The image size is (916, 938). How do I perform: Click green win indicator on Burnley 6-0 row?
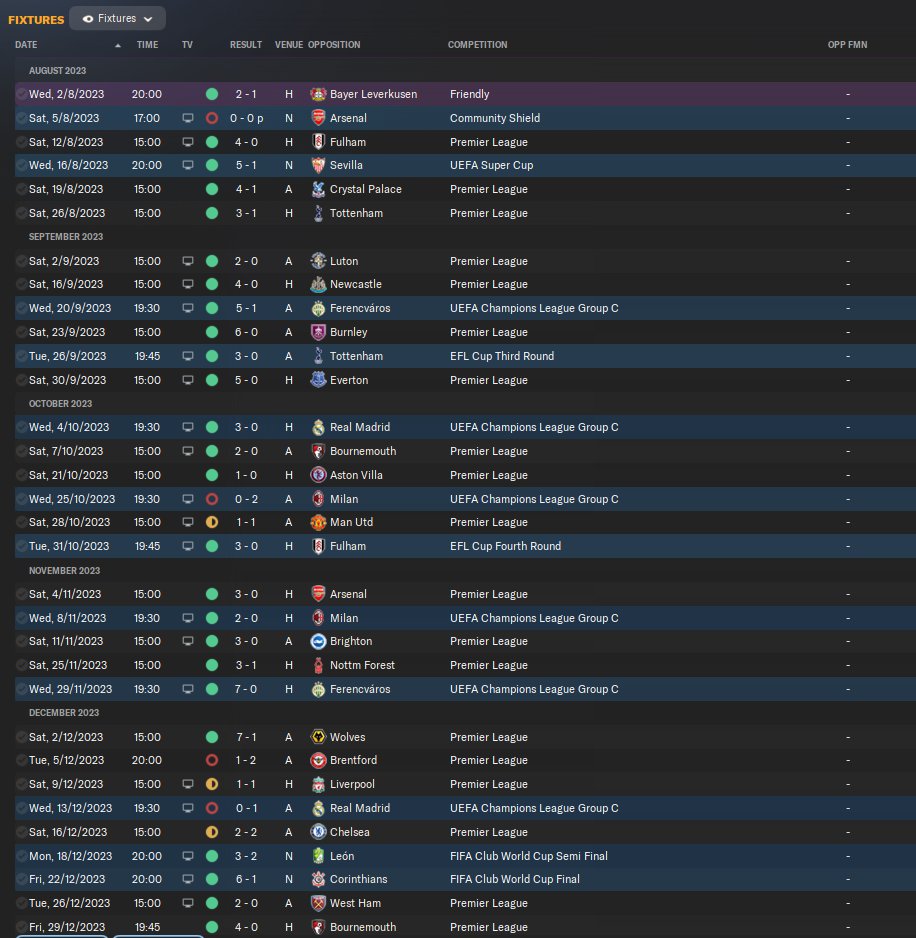(212, 332)
